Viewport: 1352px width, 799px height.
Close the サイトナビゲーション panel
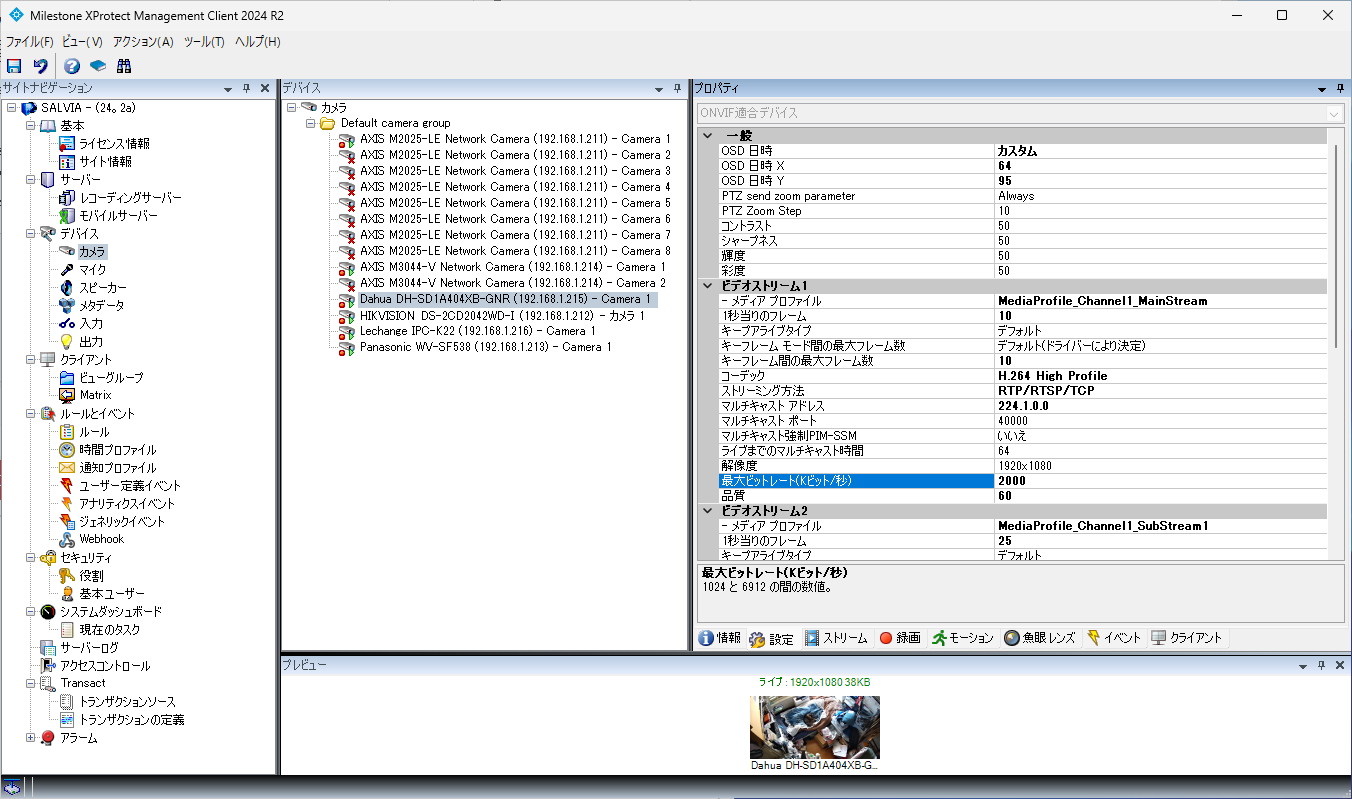pyautogui.click(x=265, y=88)
